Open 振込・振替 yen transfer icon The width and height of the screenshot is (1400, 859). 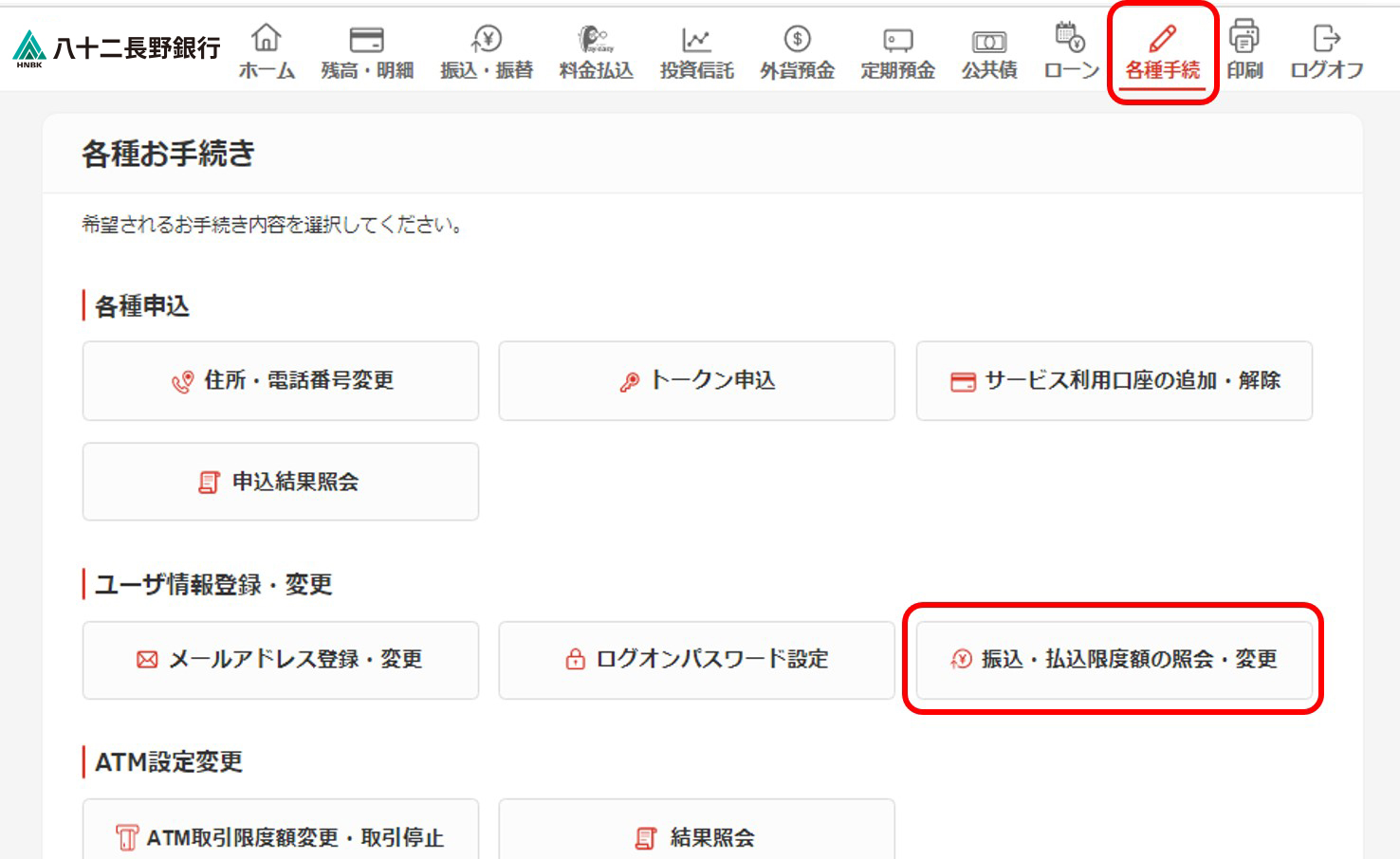(x=487, y=39)
